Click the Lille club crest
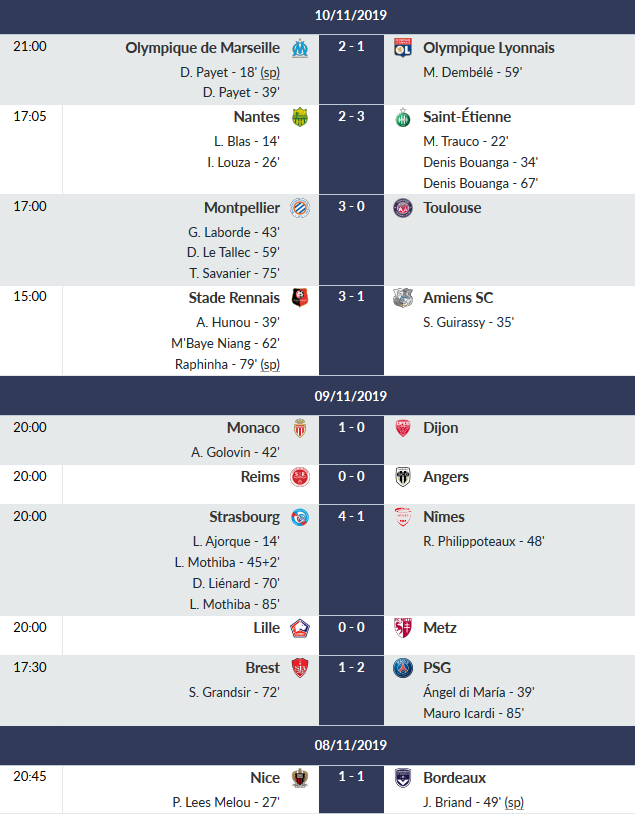Image resolution: width=635 pixels, height=814 pixels. coord(299,628)
